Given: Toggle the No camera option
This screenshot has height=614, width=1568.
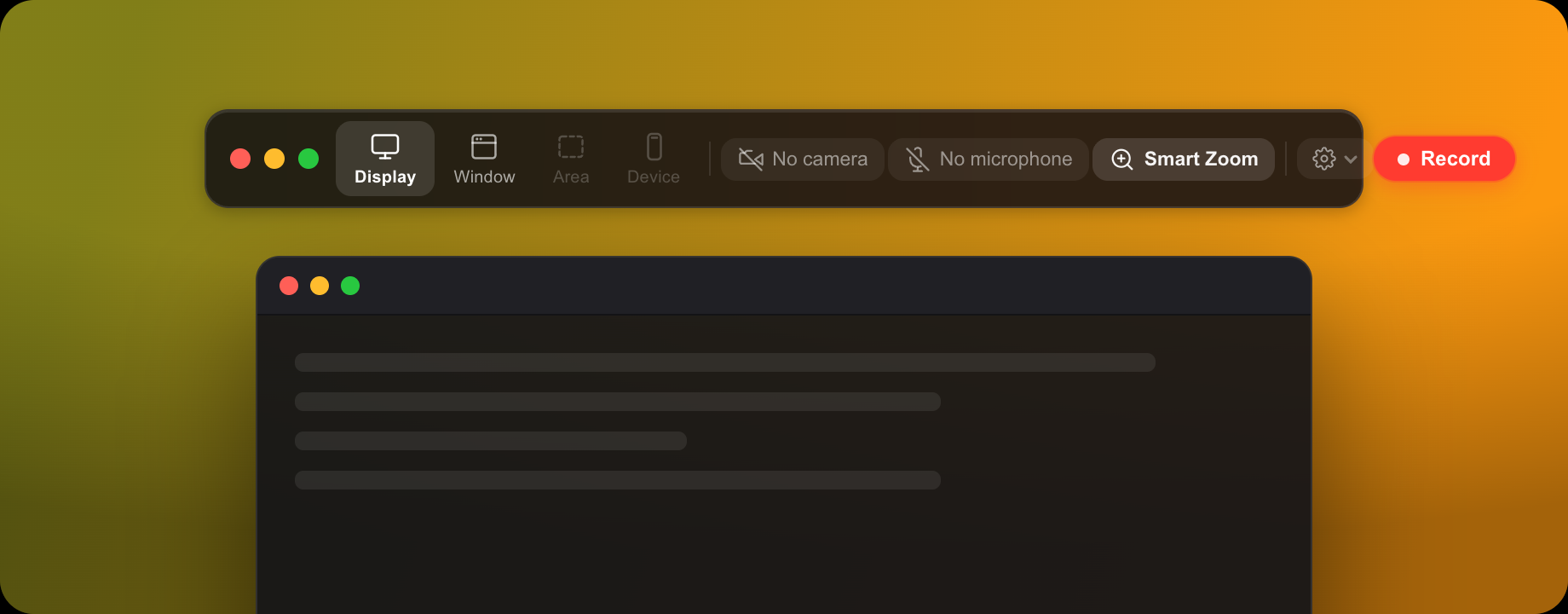Looking at the screenshot, I should point(803,159).
